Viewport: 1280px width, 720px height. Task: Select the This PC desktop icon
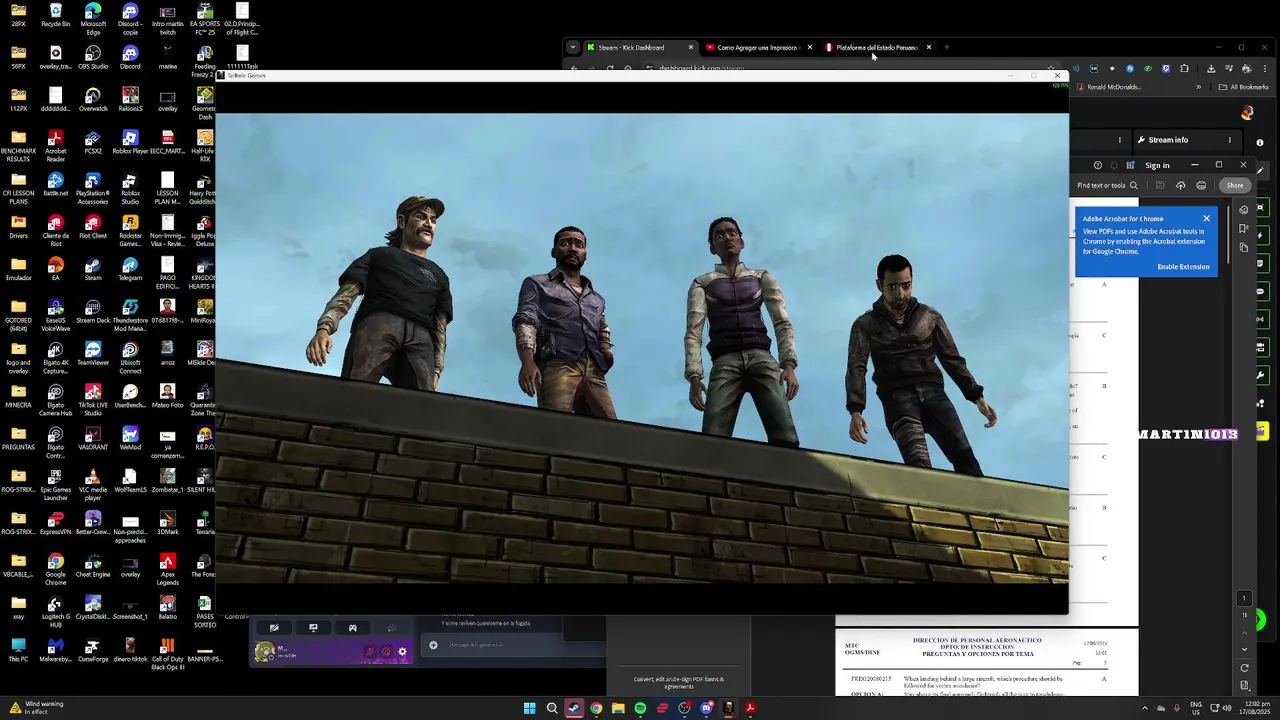(x=18, y=650)
